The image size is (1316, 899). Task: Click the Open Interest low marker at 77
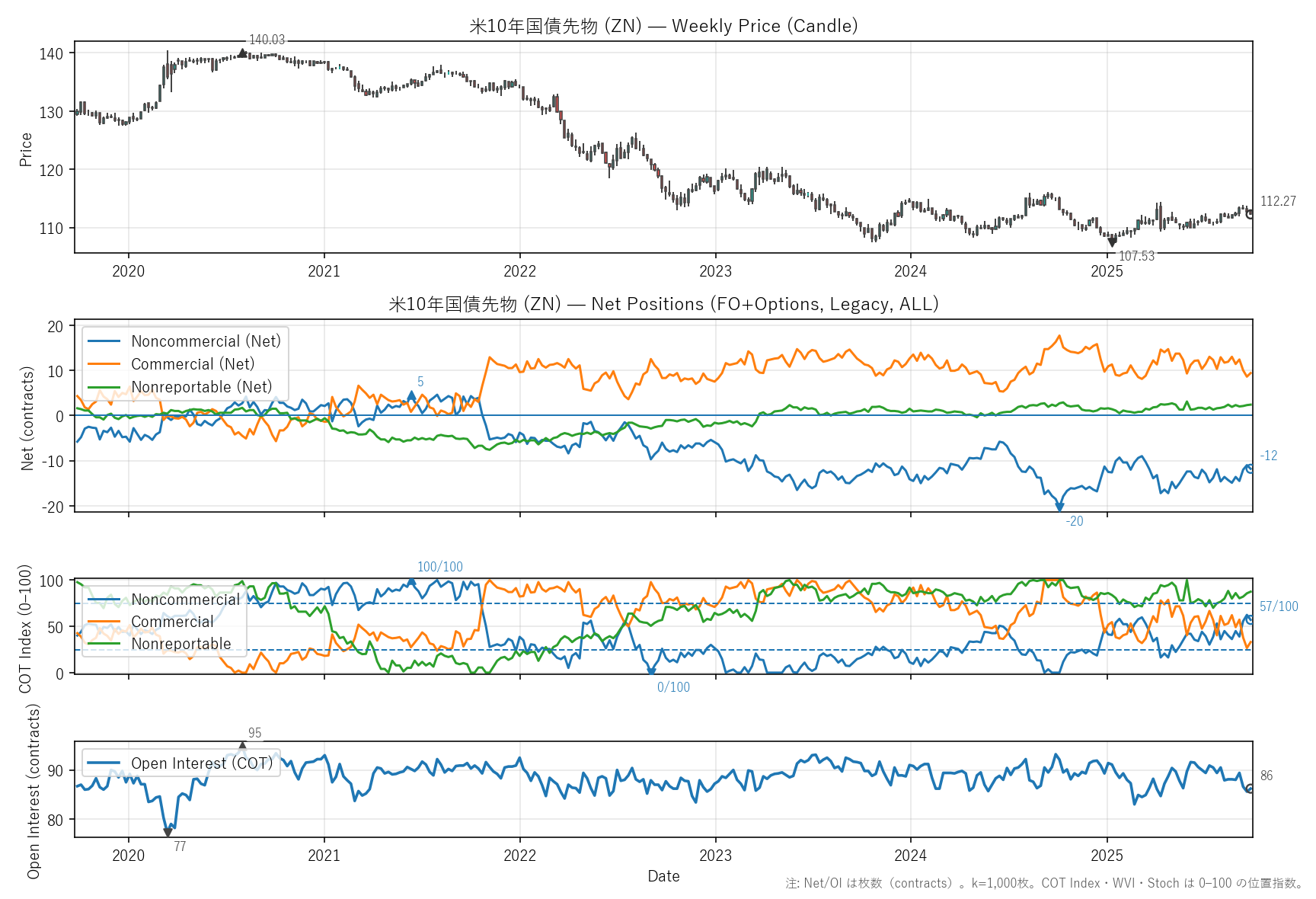click(168, 833)
